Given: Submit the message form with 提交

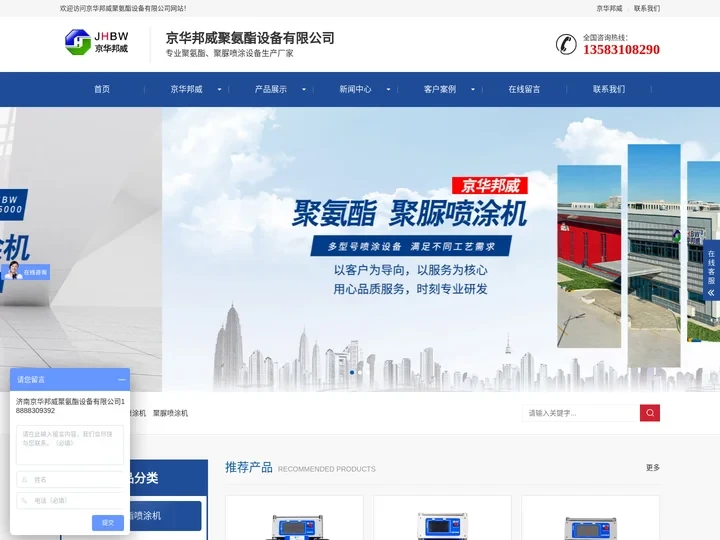Looking at the screenshot, I should tap(108, 523).
